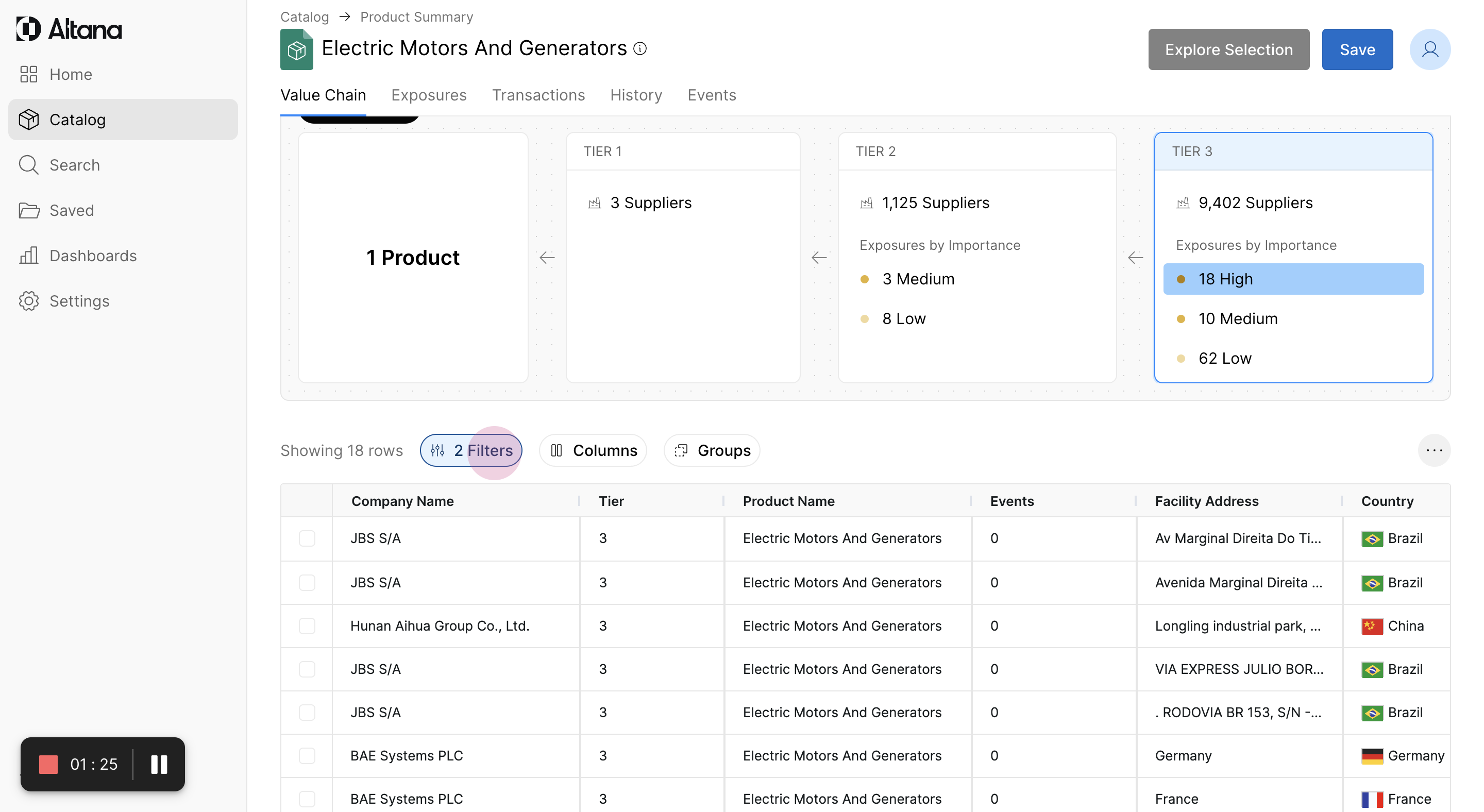Screen dimensions: 1484x812
Task: Check the Hunan Aihua Group row
Action: click(x=307, y=626)
